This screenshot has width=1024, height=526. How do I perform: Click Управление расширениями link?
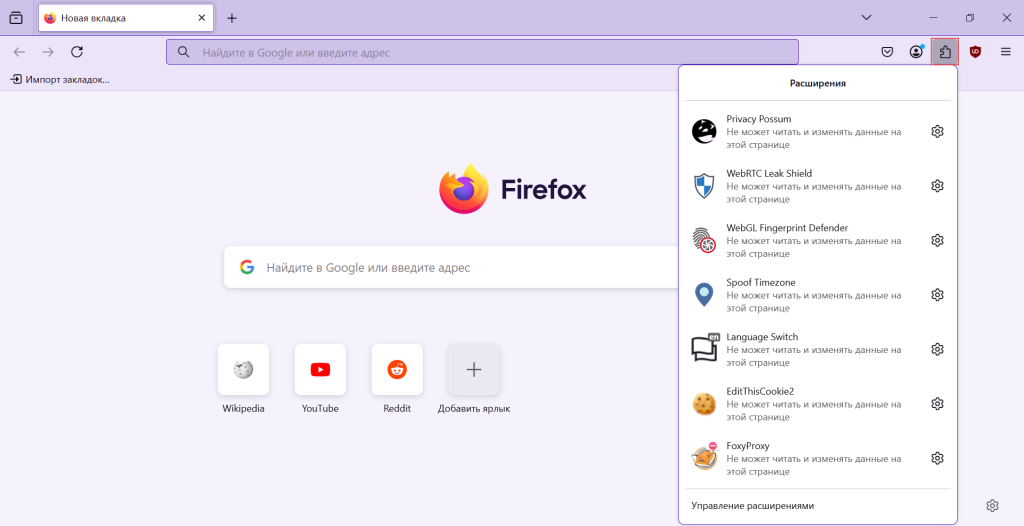752,506
